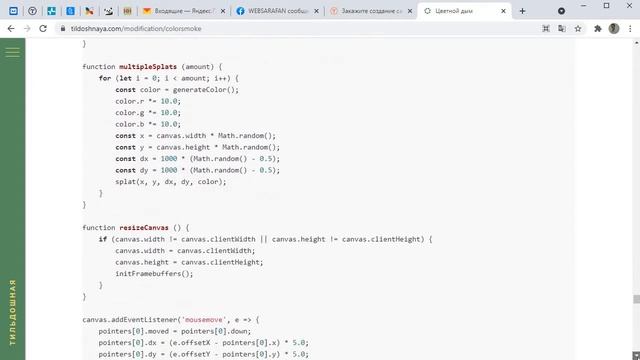Screen dimensions: 640x360
Task: Open the extensions puzzle-piece menu
Action: 598,29
